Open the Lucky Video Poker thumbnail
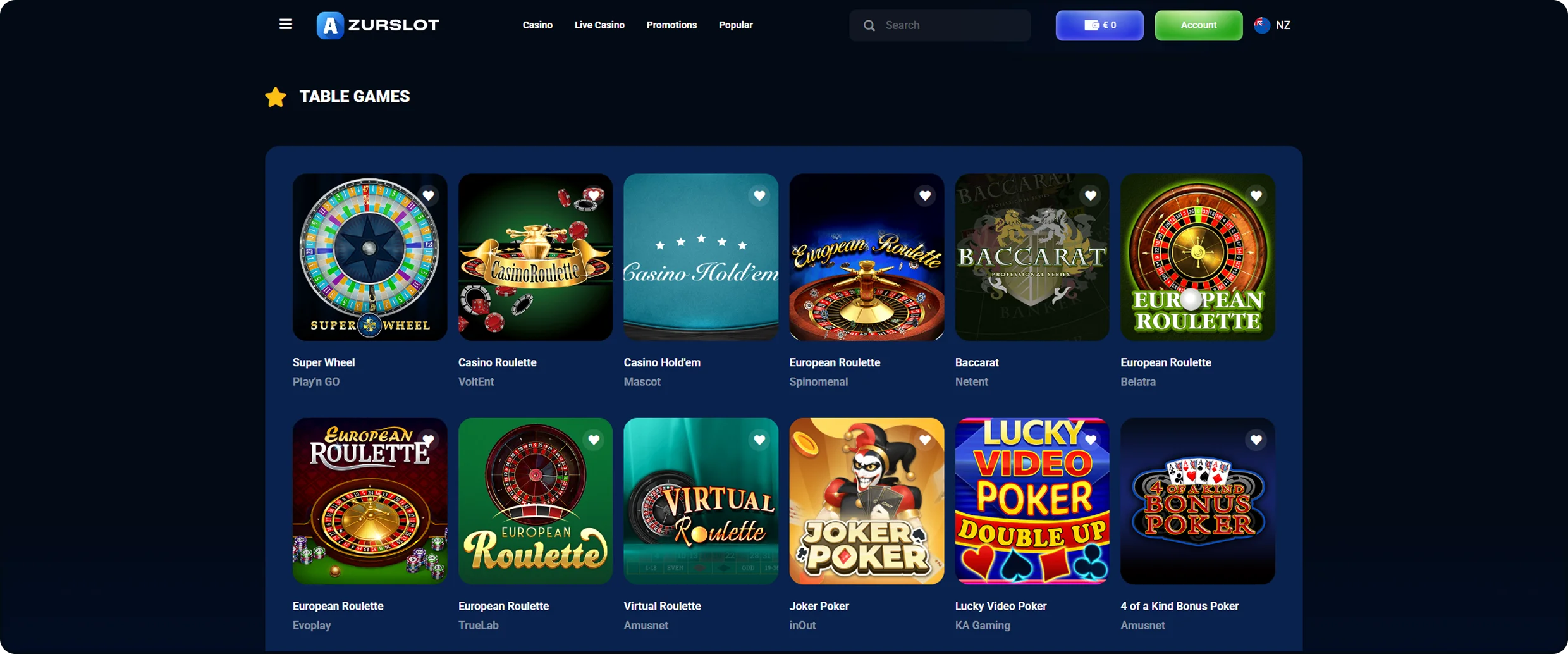Image resolution: width=1568 pixels, height=654 pixels. point(1032,501)
